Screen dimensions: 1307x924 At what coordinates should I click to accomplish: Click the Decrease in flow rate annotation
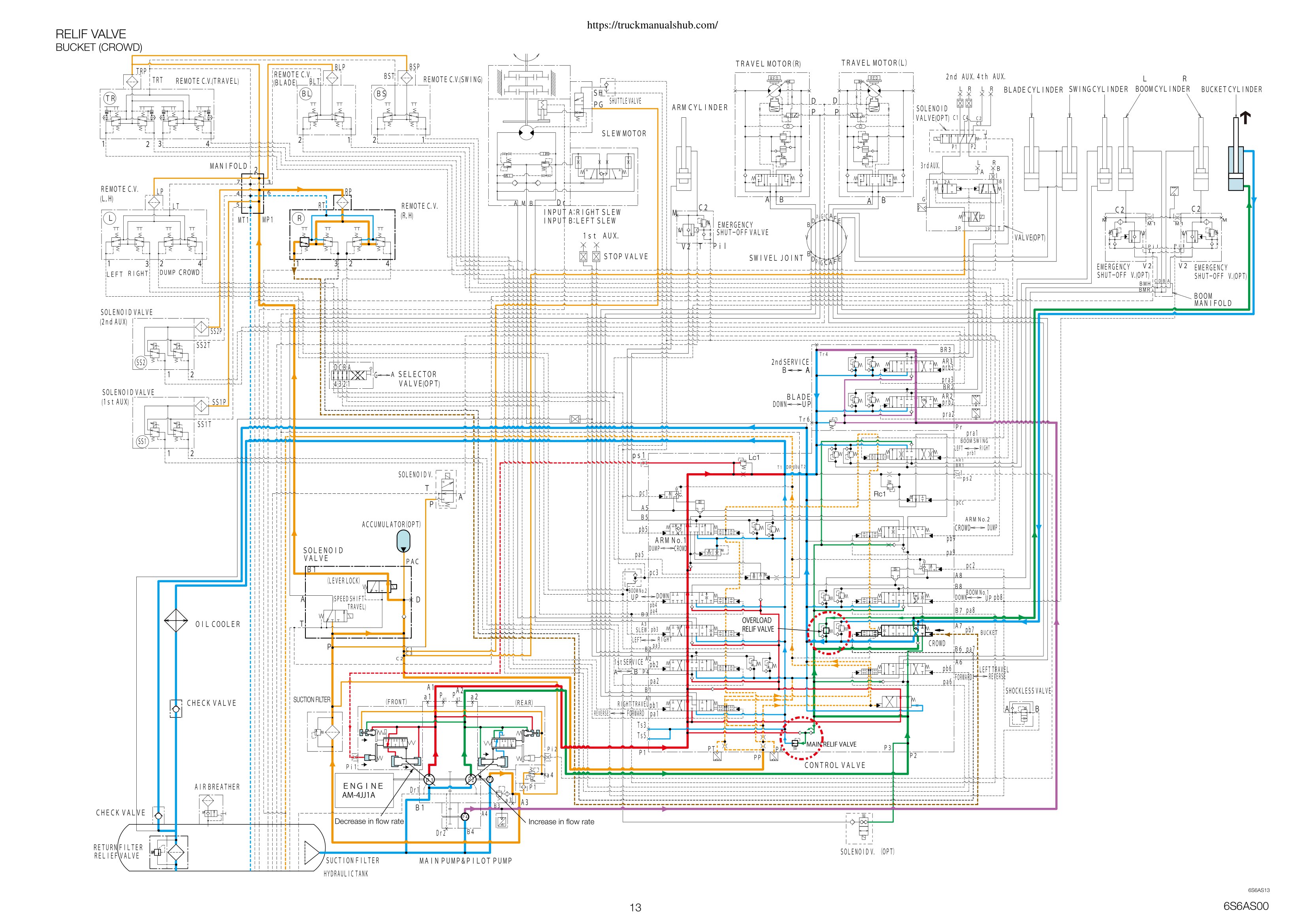coord(369,822)
